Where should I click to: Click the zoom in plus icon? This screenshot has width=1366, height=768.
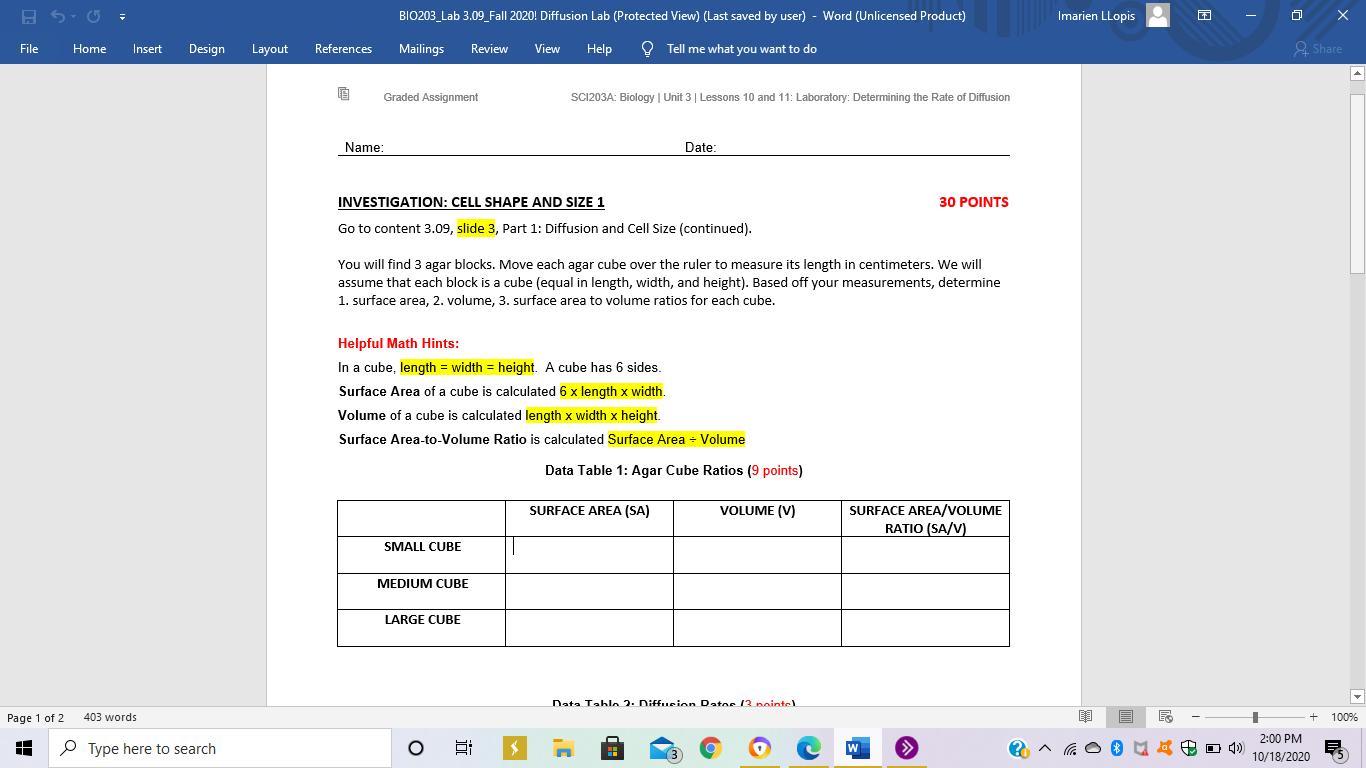(1313, 717)
